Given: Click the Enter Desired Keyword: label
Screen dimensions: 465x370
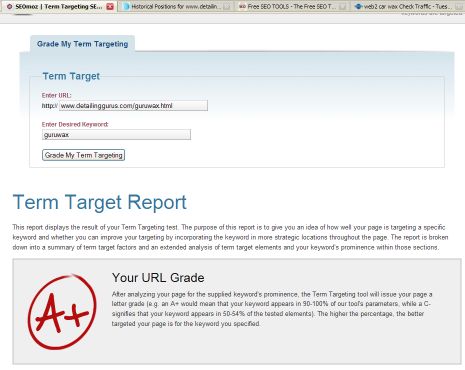Looking at the screenshot, I should 75,124.
